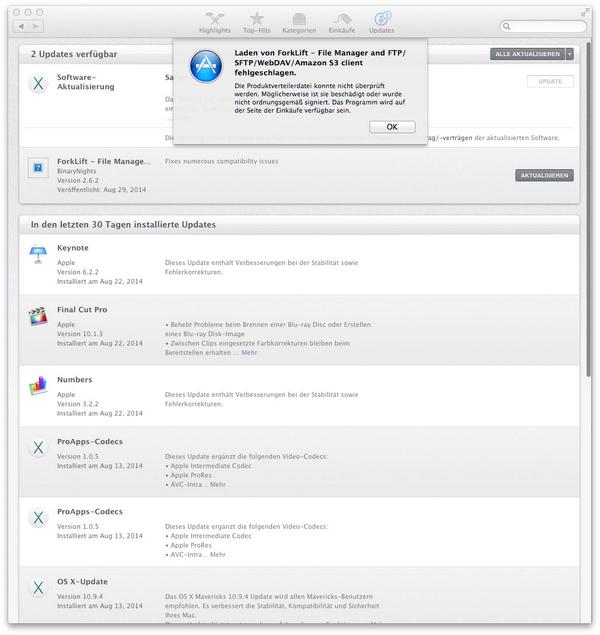Click the vertical scrollbar thumb
The image size is (600, 635).
coord(589,209)
